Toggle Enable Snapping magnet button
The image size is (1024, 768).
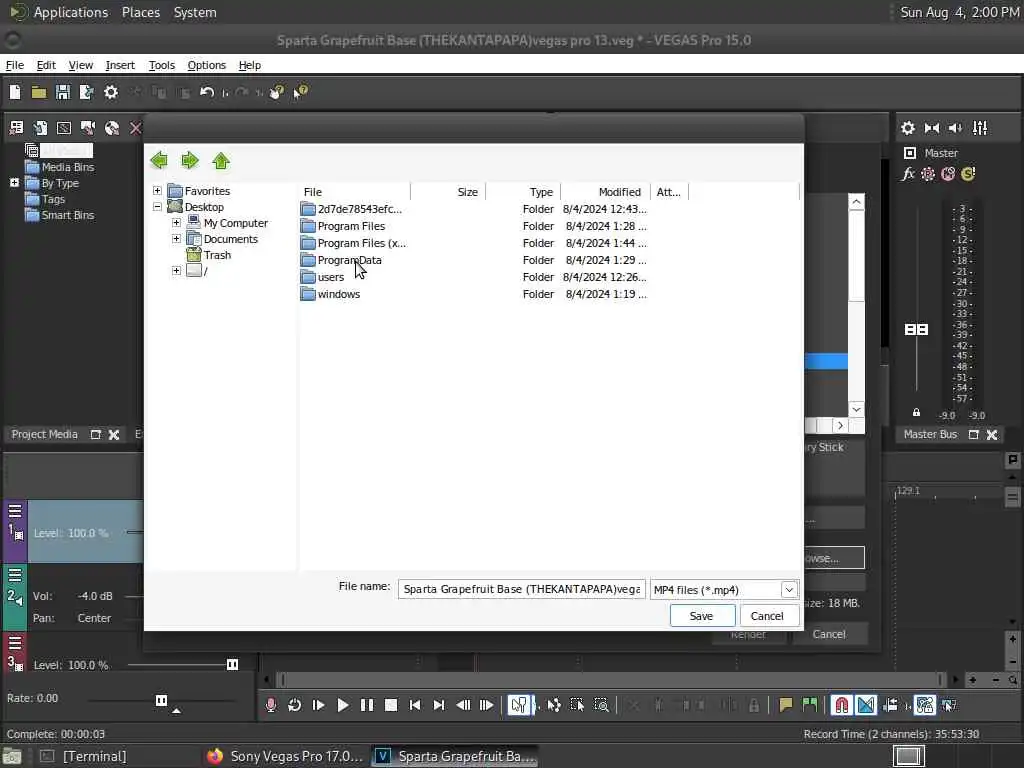(x=842, y=705)
